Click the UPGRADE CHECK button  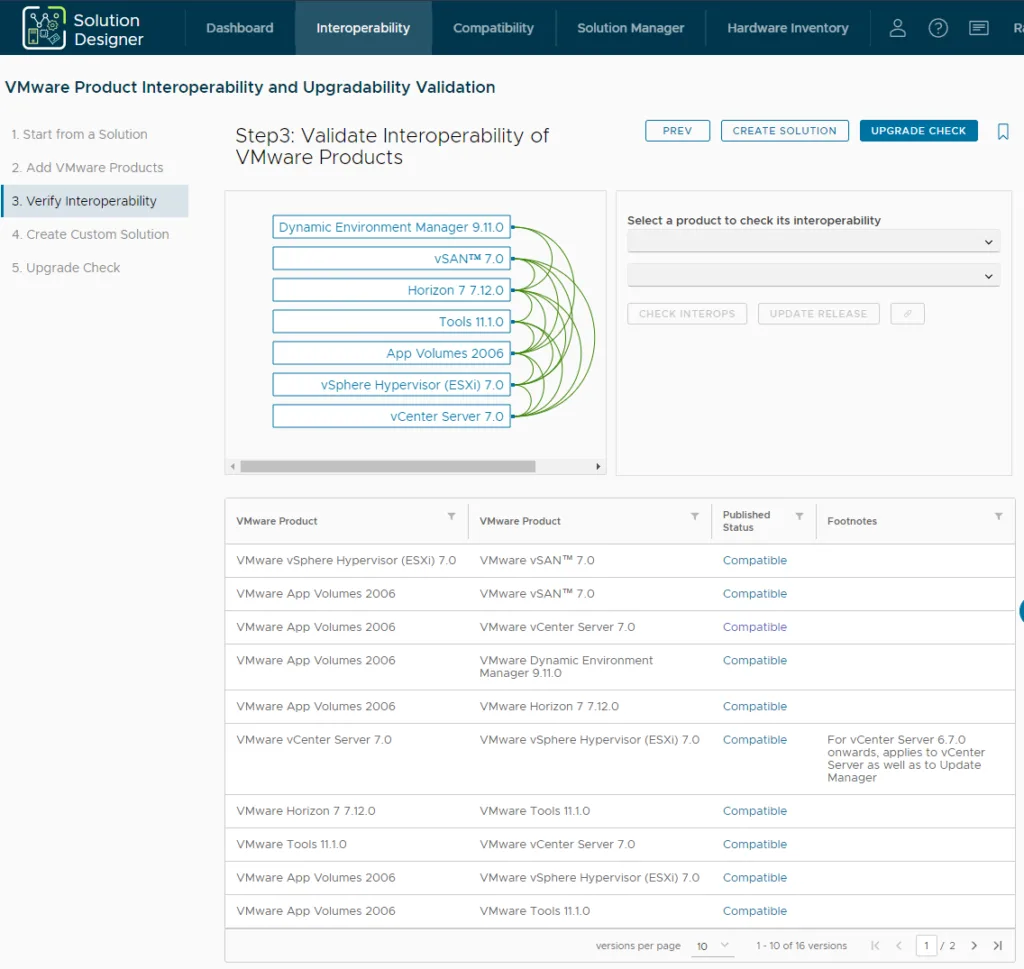coord(918,131)
